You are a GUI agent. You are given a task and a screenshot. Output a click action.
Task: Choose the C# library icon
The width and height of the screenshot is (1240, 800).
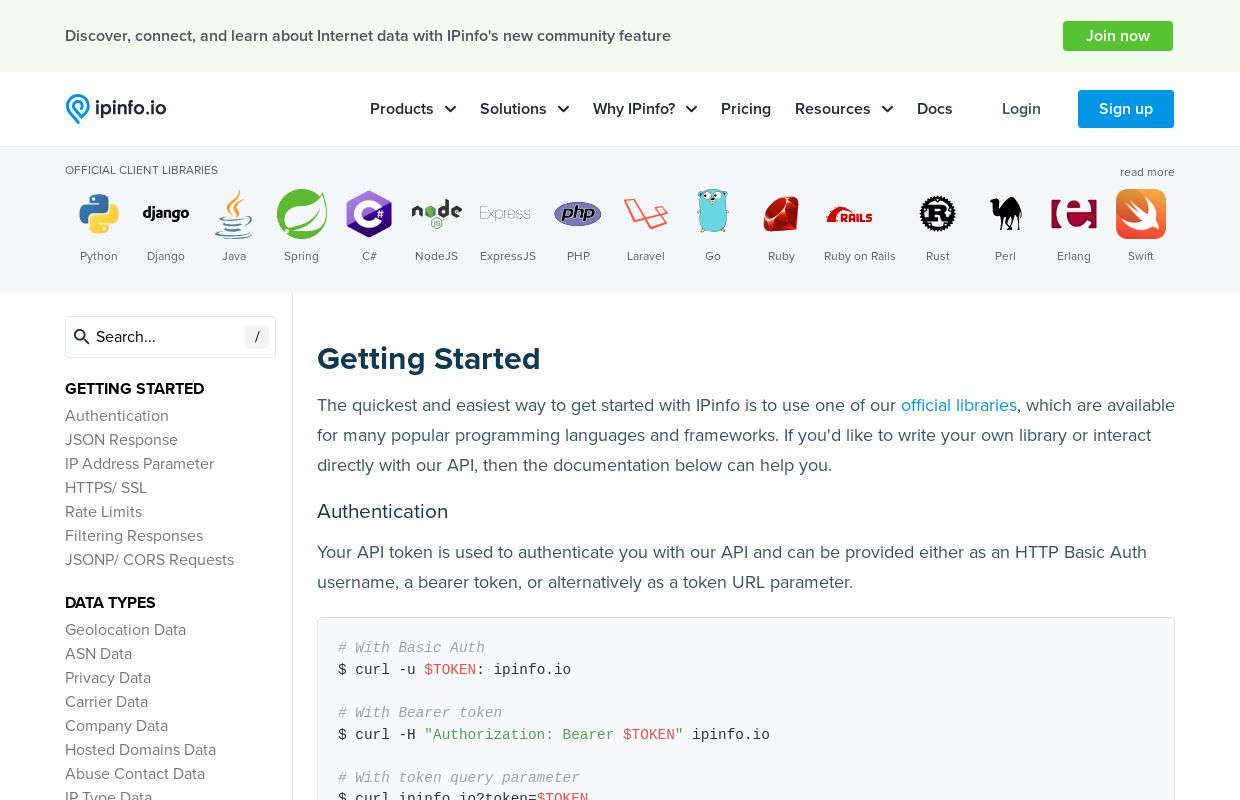pyautogui.click(x=369, y=214)
